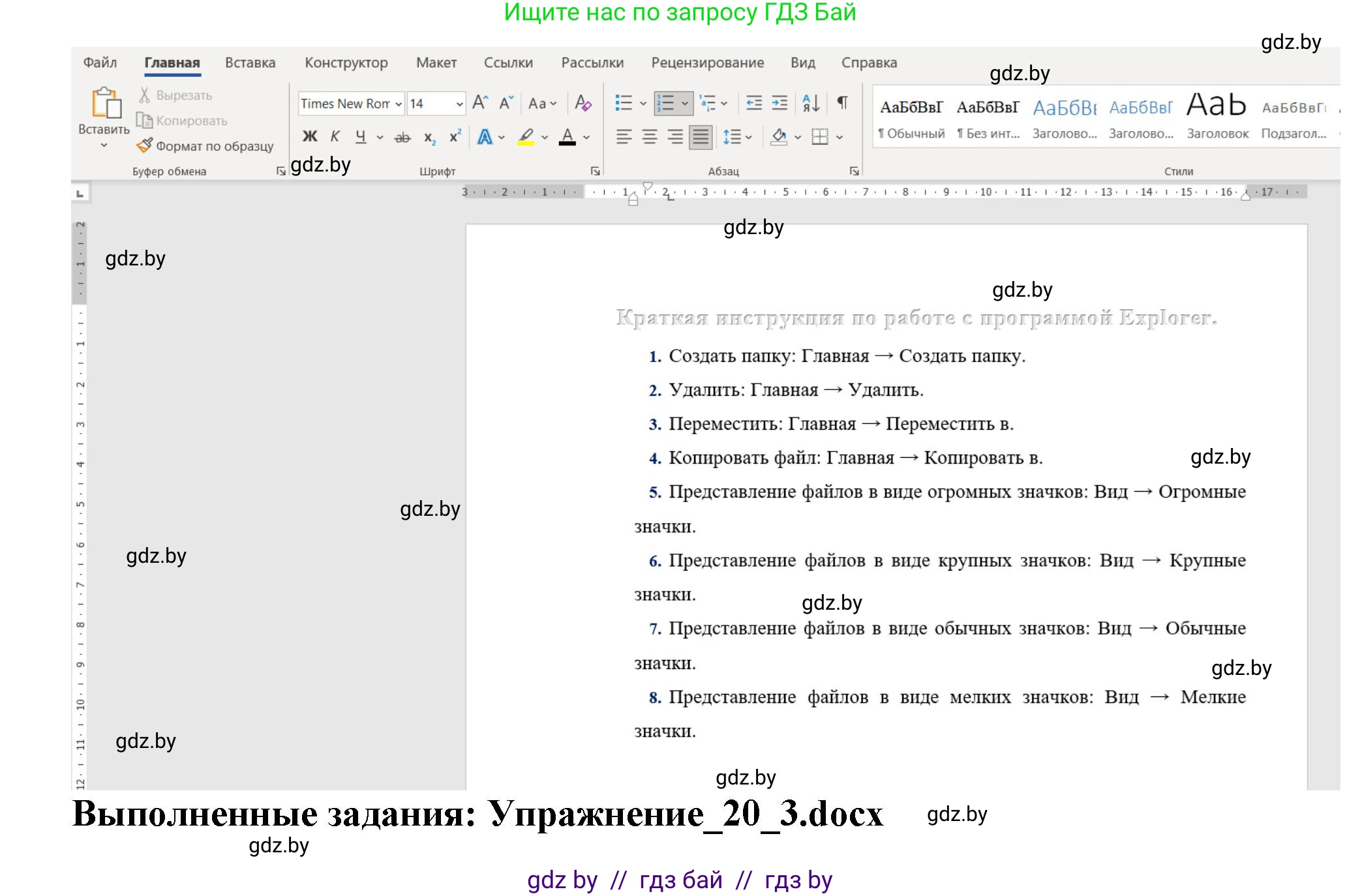The image size is (1362, 896).
Task: Click the first-line indent marker on ruler
Action: click(647, 187)
